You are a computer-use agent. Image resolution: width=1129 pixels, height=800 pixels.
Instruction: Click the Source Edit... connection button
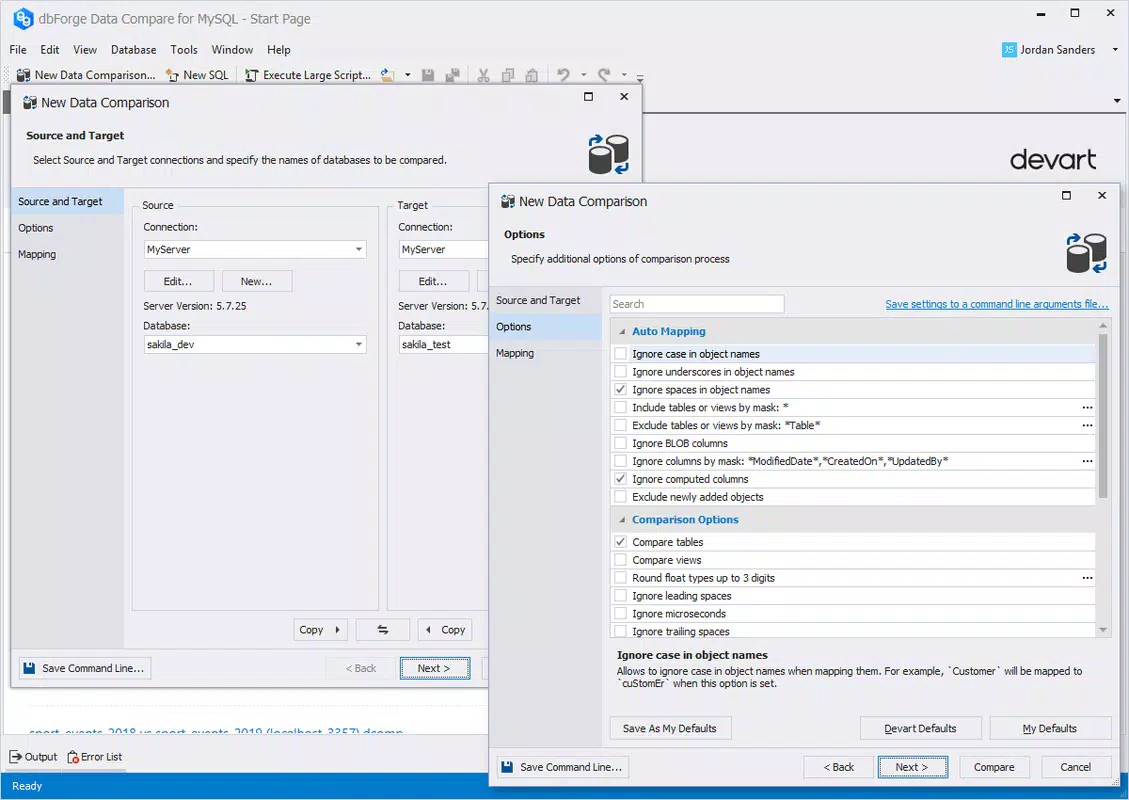[x=179, y=281]
